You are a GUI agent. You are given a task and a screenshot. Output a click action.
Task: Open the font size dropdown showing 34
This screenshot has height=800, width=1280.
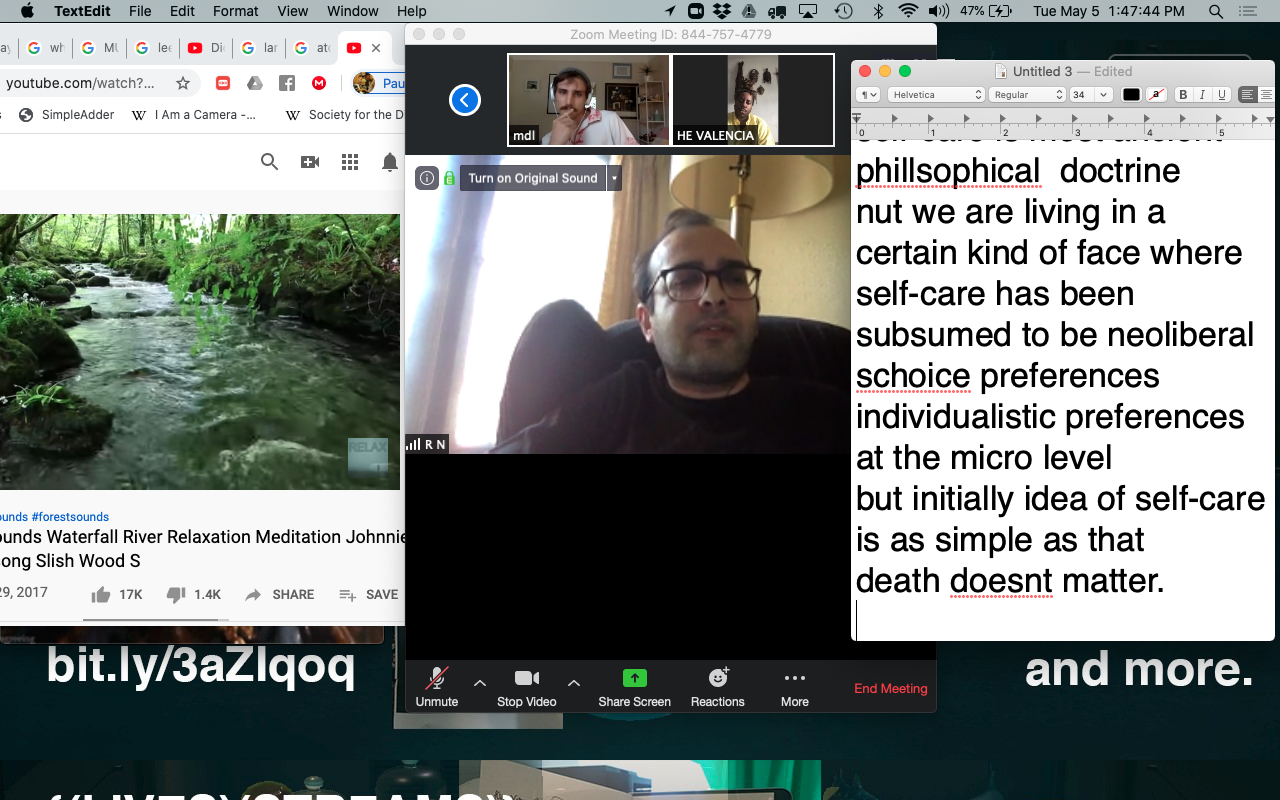pos(1086,94)
